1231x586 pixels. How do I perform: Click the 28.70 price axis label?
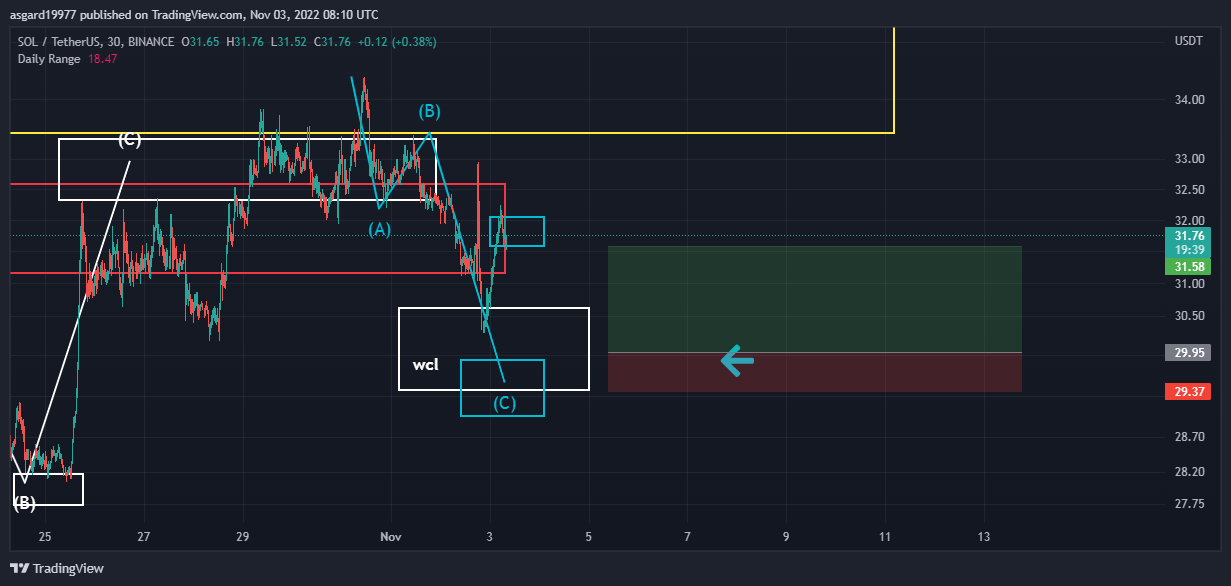click(x=1188, y=437)
